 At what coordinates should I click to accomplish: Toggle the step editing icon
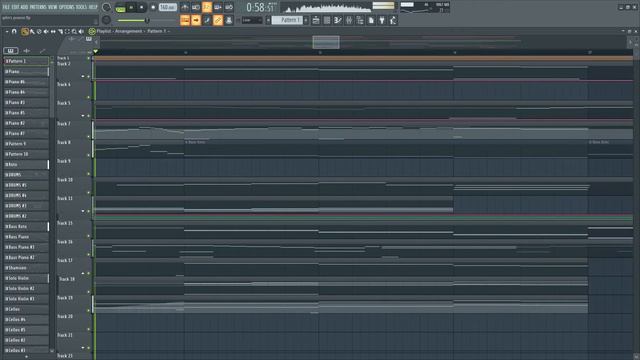tap(207, 20)
